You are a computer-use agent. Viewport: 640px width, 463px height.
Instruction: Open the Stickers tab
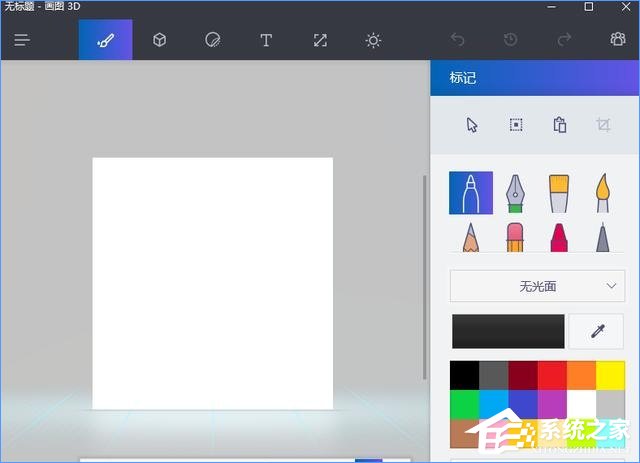(212, 40)
